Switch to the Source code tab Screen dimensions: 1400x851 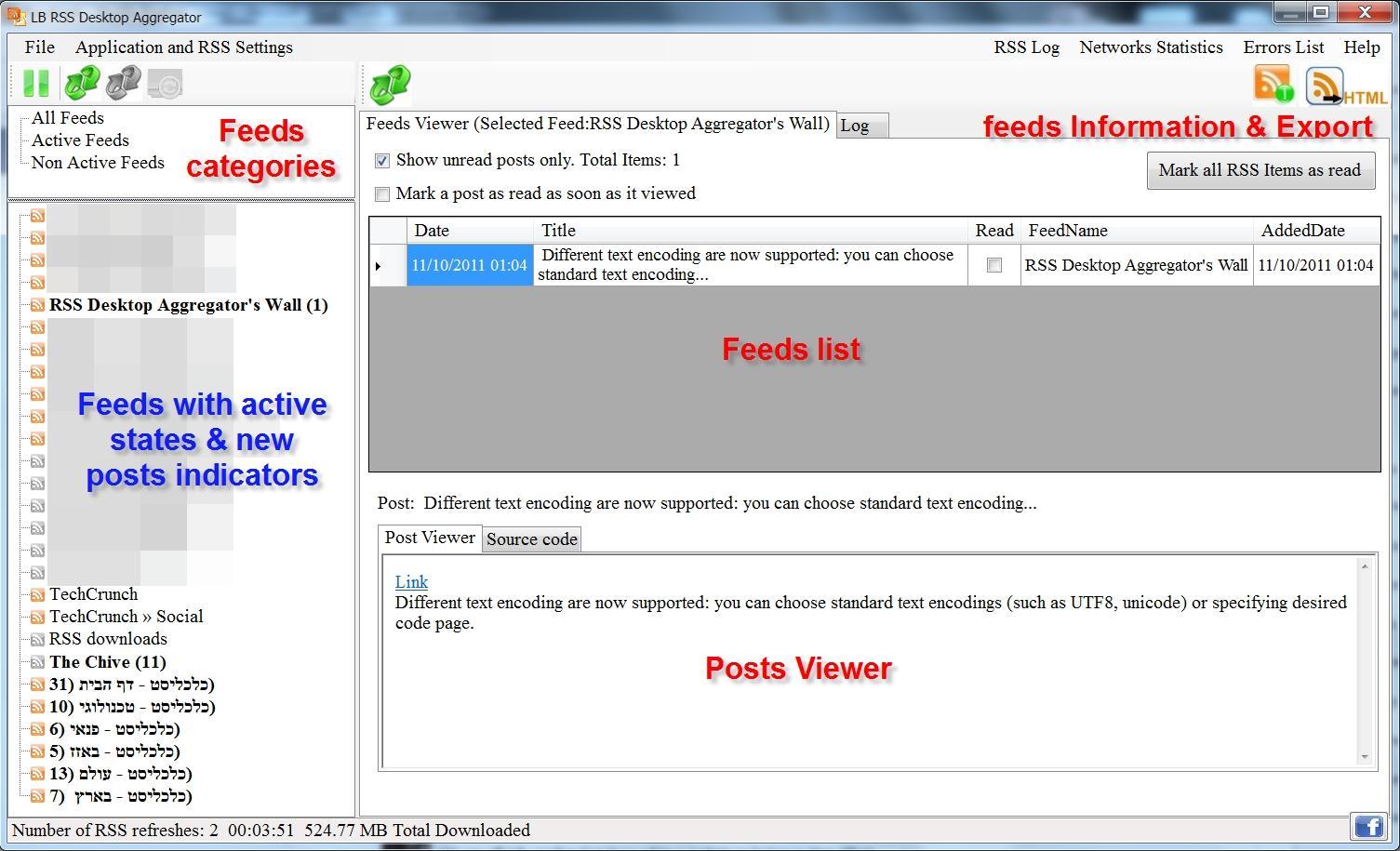coord(532,539)
